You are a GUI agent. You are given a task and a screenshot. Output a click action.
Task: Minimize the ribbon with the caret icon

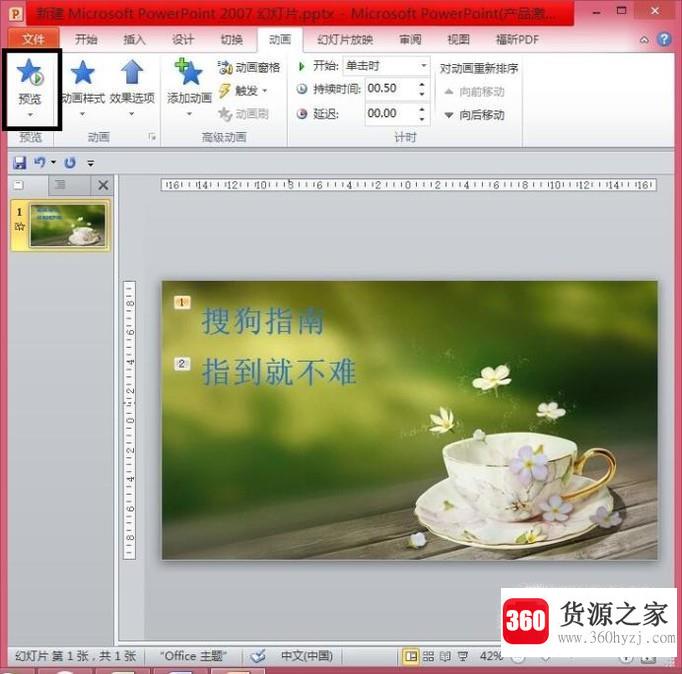pos(644,40)
